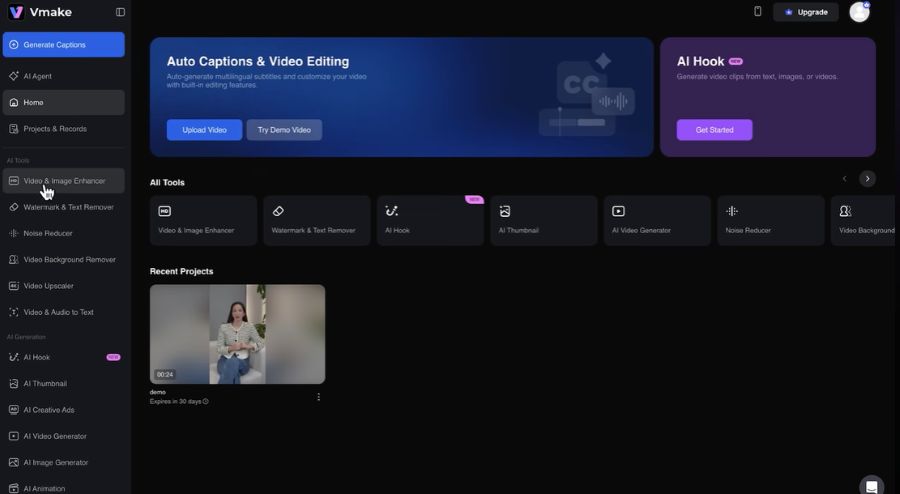Click the Video Upscaler sidebar icon

coord(14,286)
